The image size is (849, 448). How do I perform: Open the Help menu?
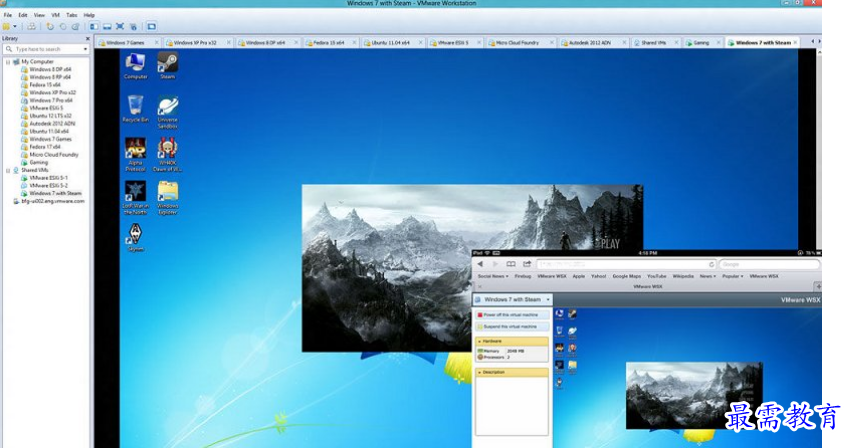[x=89, y=15]
